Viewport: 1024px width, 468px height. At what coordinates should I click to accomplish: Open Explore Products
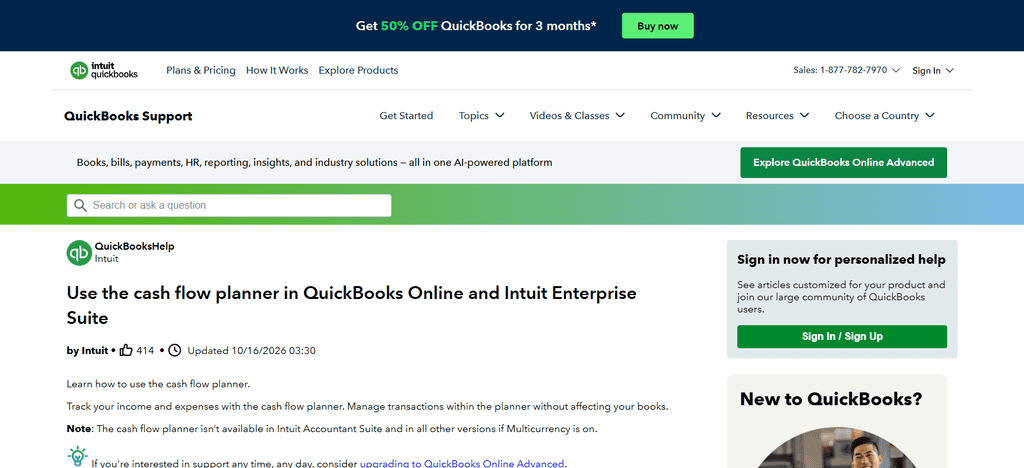(358, 70)
